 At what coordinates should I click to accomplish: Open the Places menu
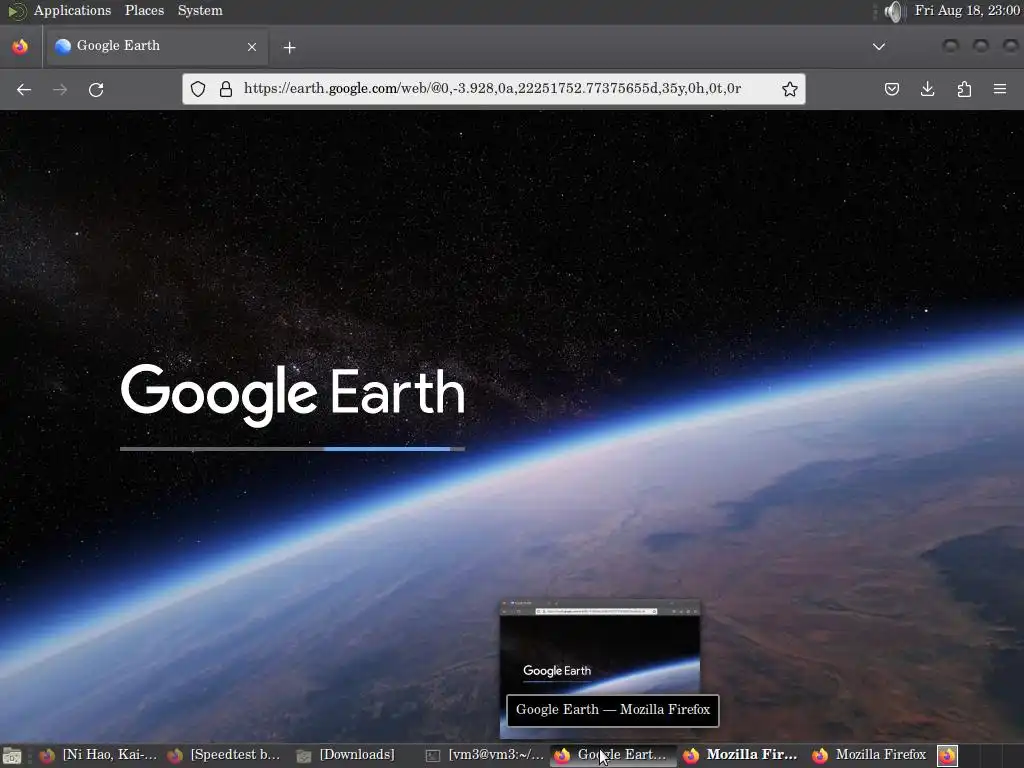[x=144, y=10]
